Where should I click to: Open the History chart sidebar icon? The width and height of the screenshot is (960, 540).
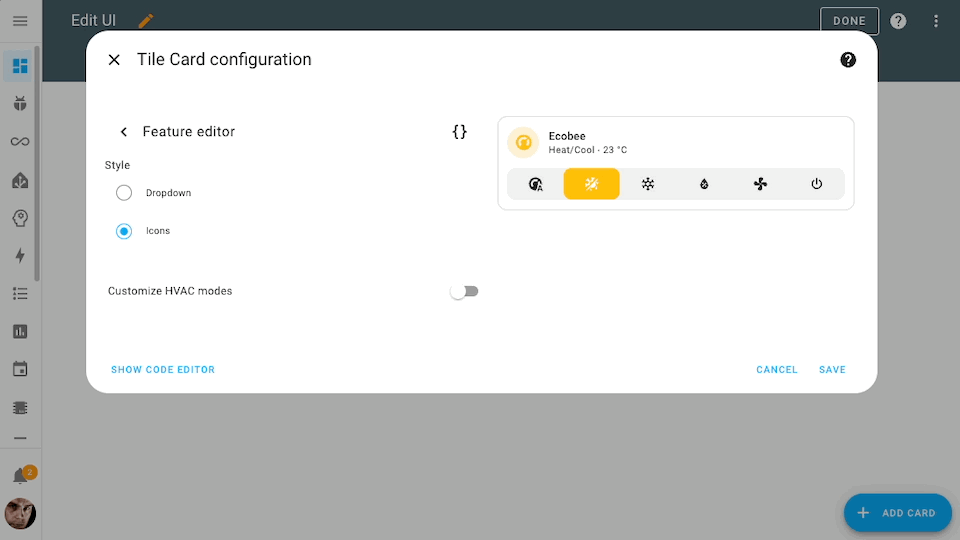pos(20,332)
